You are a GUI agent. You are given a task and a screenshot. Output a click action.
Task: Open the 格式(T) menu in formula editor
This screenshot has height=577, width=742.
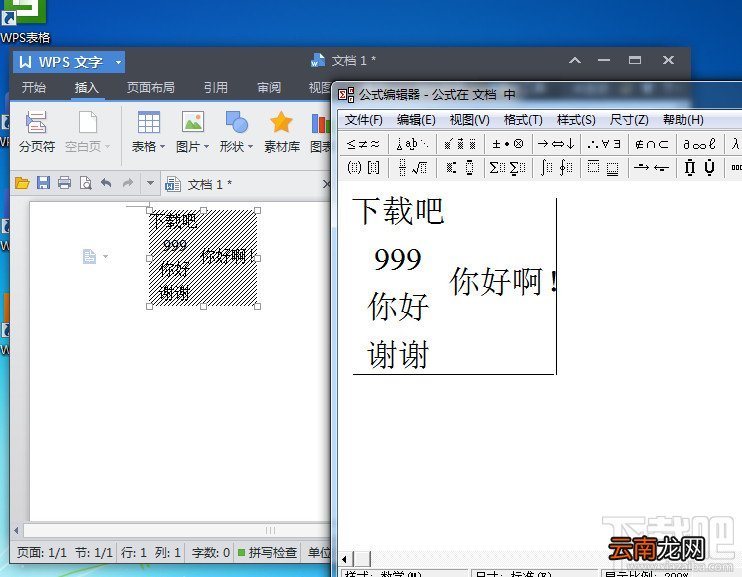[x=523, y=120]
